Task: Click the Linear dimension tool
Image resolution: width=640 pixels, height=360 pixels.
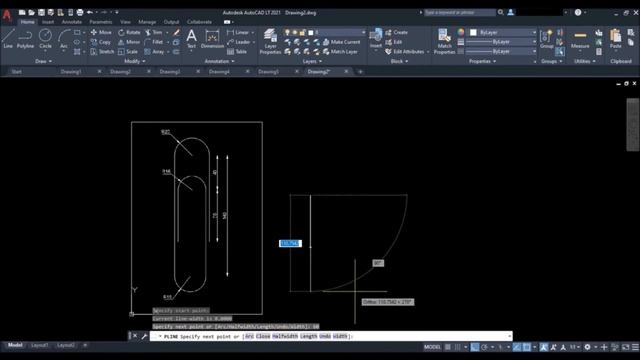Action: click(x=238, y=32)
